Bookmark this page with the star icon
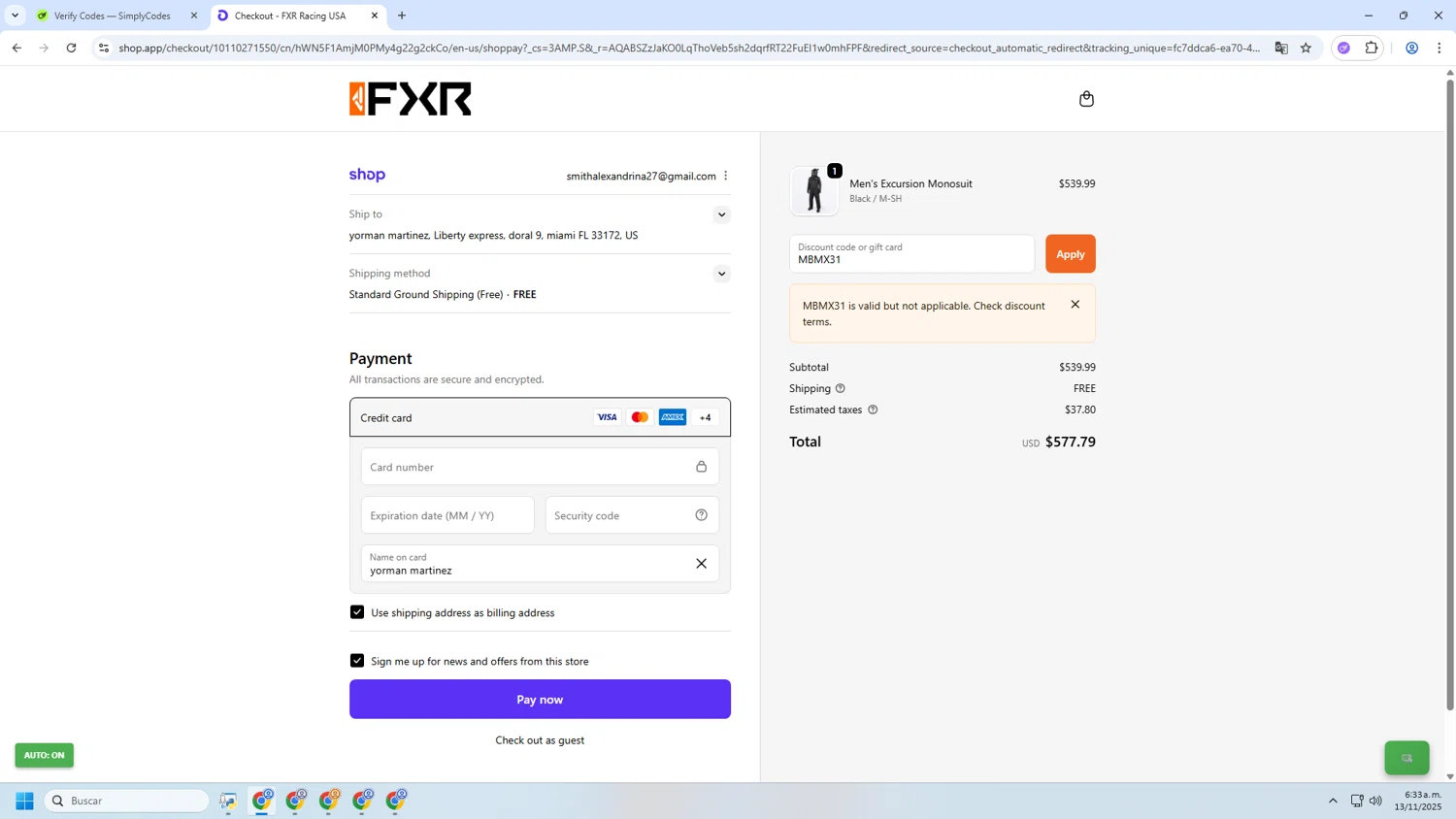This screenshot has width=1456, height=819. (x=1307, y=48)
